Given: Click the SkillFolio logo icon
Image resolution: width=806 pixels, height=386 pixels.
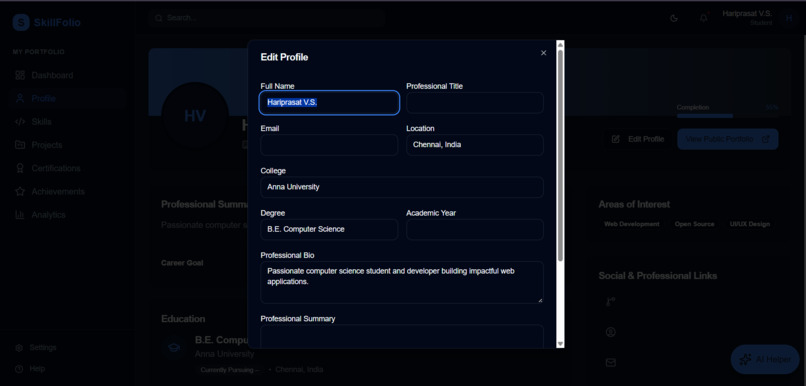Looking at the screenshot, I should coord(21,22).
